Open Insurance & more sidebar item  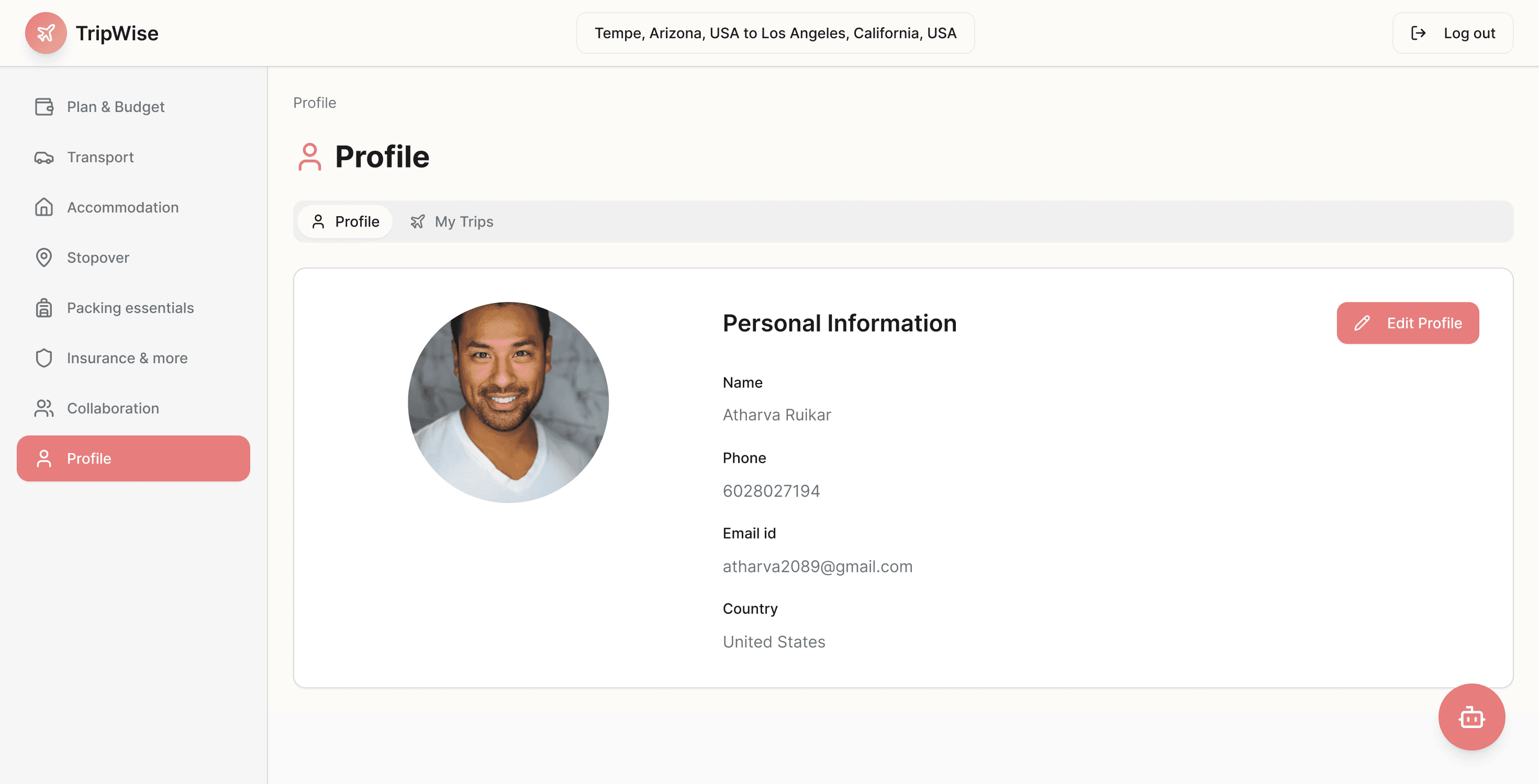pos(127,359)
